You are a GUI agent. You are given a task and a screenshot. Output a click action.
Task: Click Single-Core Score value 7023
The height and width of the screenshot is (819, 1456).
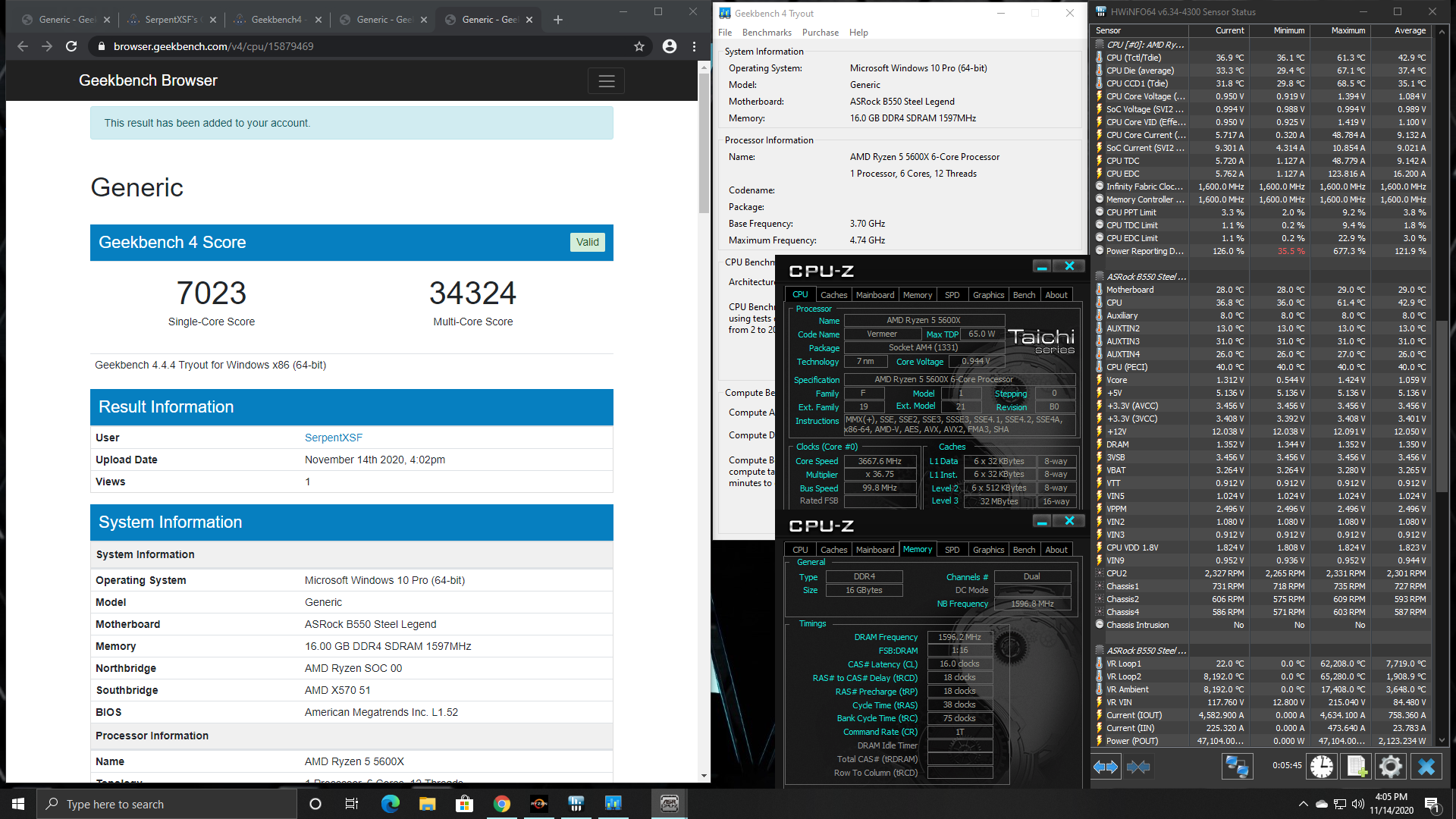point(212,293)
